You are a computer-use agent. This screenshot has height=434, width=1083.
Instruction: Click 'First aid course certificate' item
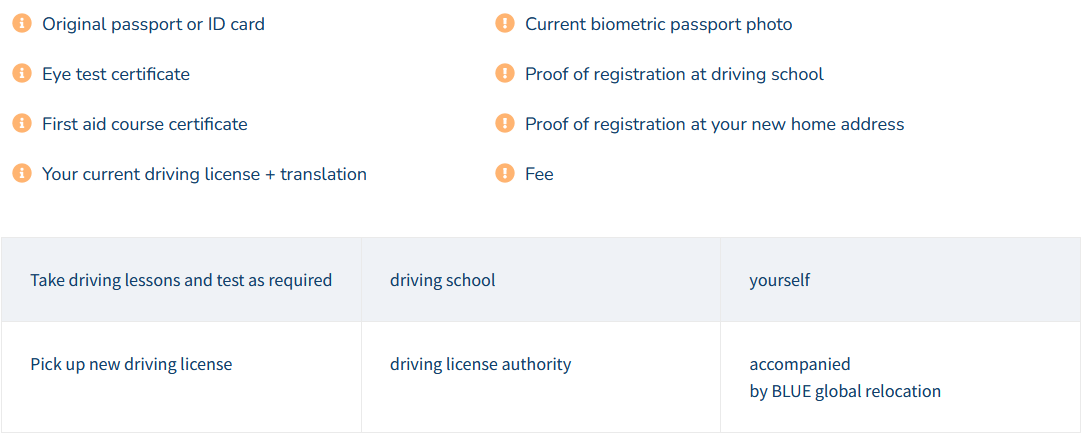145,124
